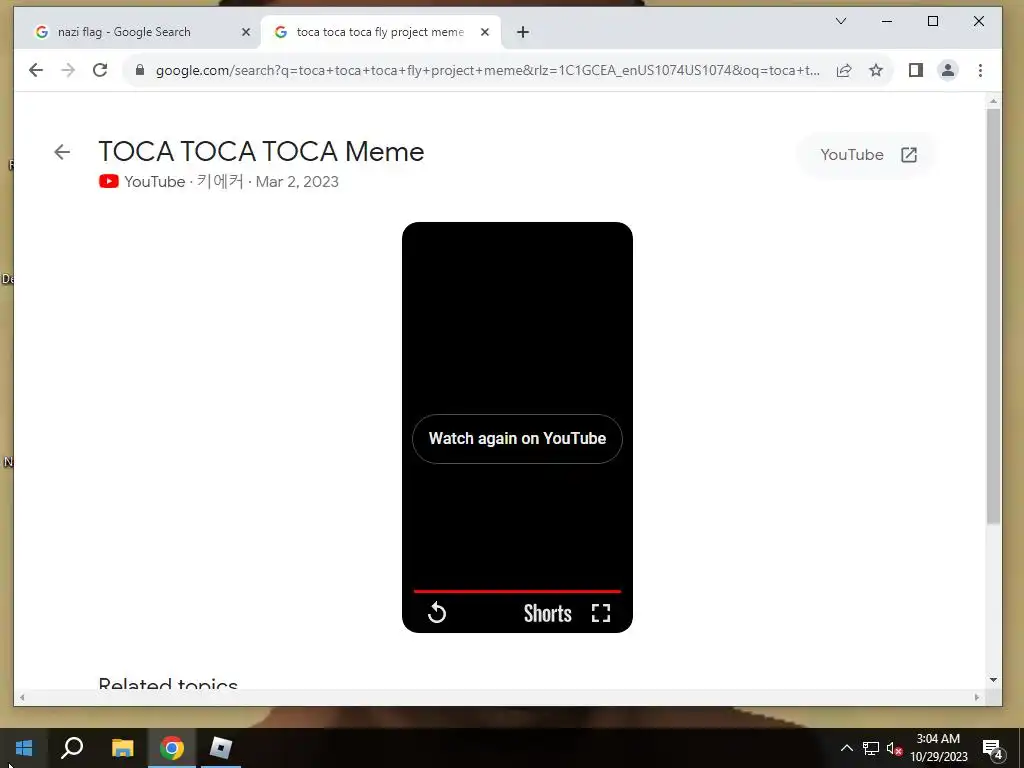This screenshot has width=1024, height=768.
Task: Expand the tab search dropdown arrow
Action: 841,22
